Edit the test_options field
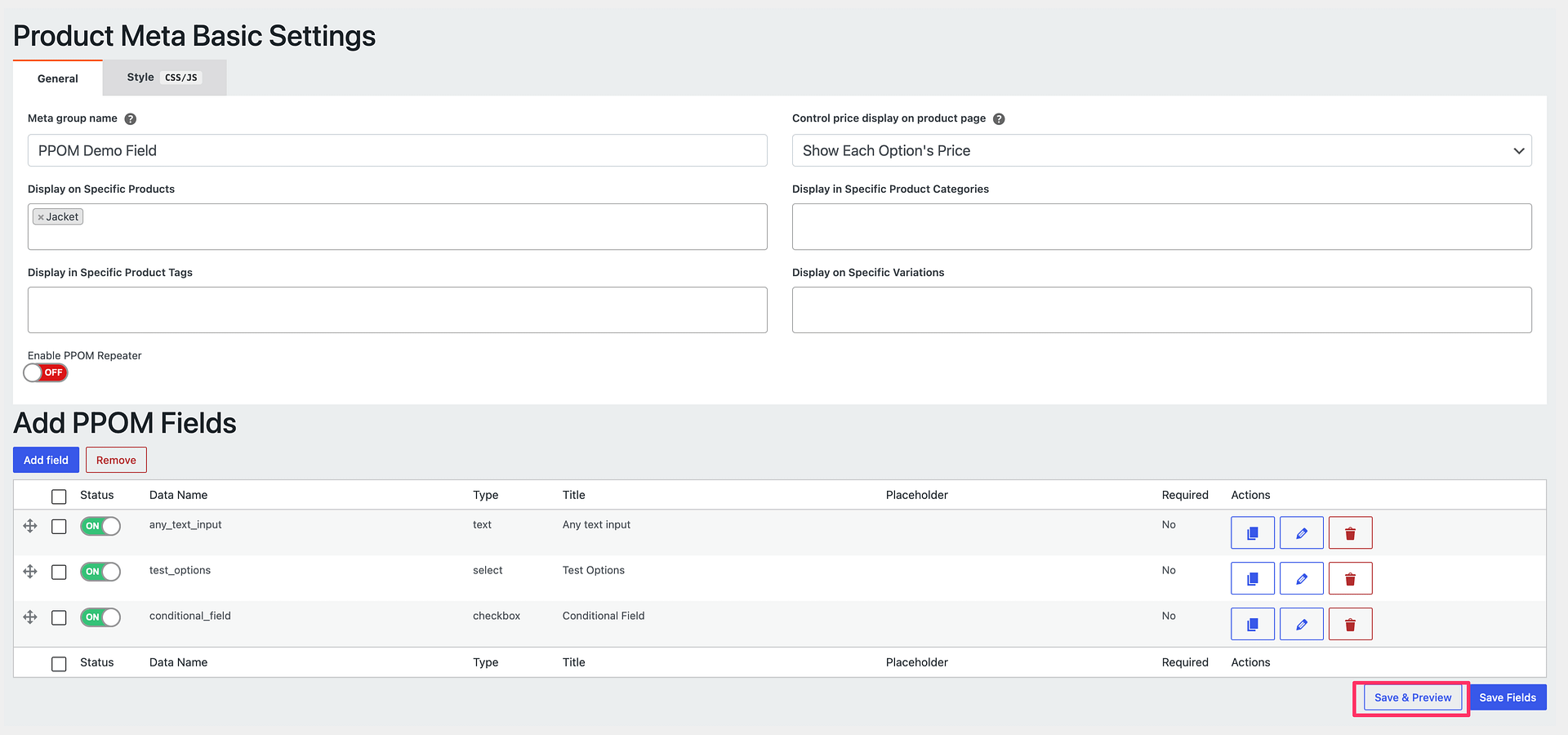Screen dimensions: 1568x735 1301,578
